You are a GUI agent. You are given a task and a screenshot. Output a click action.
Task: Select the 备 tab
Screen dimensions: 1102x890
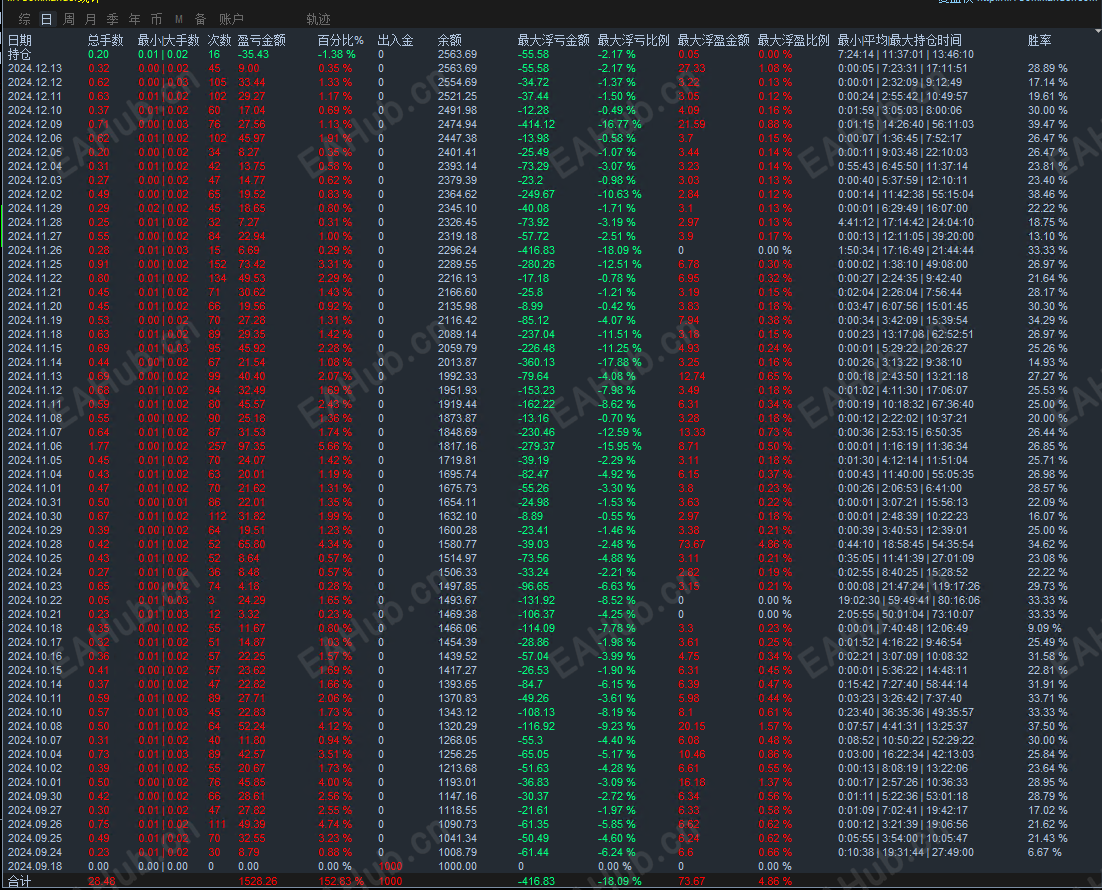click(x=200, y=19)
